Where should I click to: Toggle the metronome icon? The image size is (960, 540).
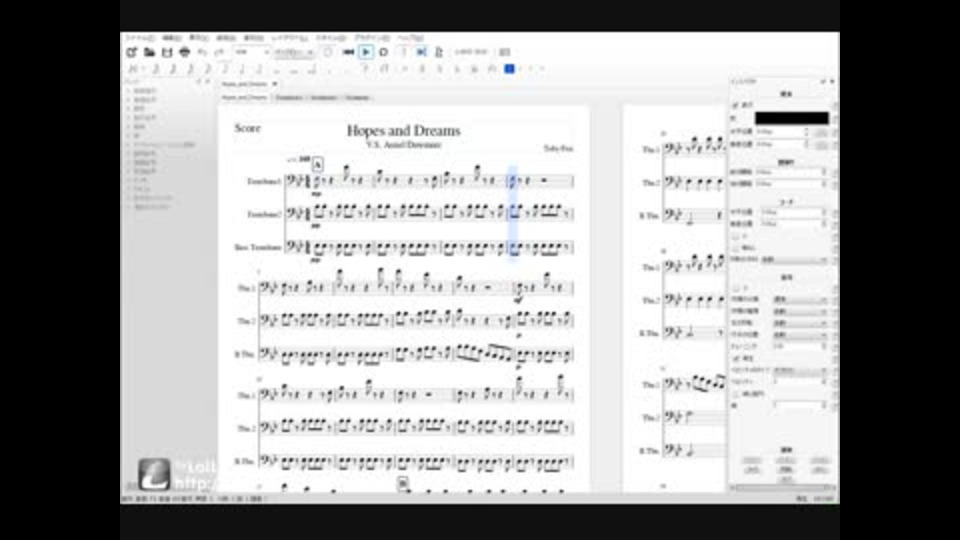click(x=439, y=53)
